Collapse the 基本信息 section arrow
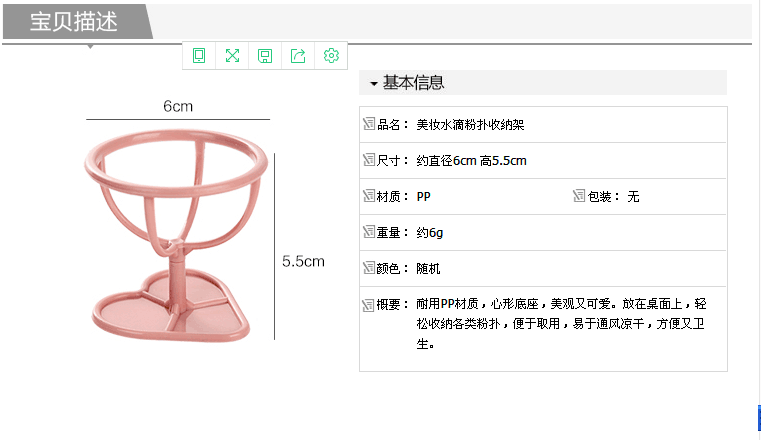 (x=373, y=84)
